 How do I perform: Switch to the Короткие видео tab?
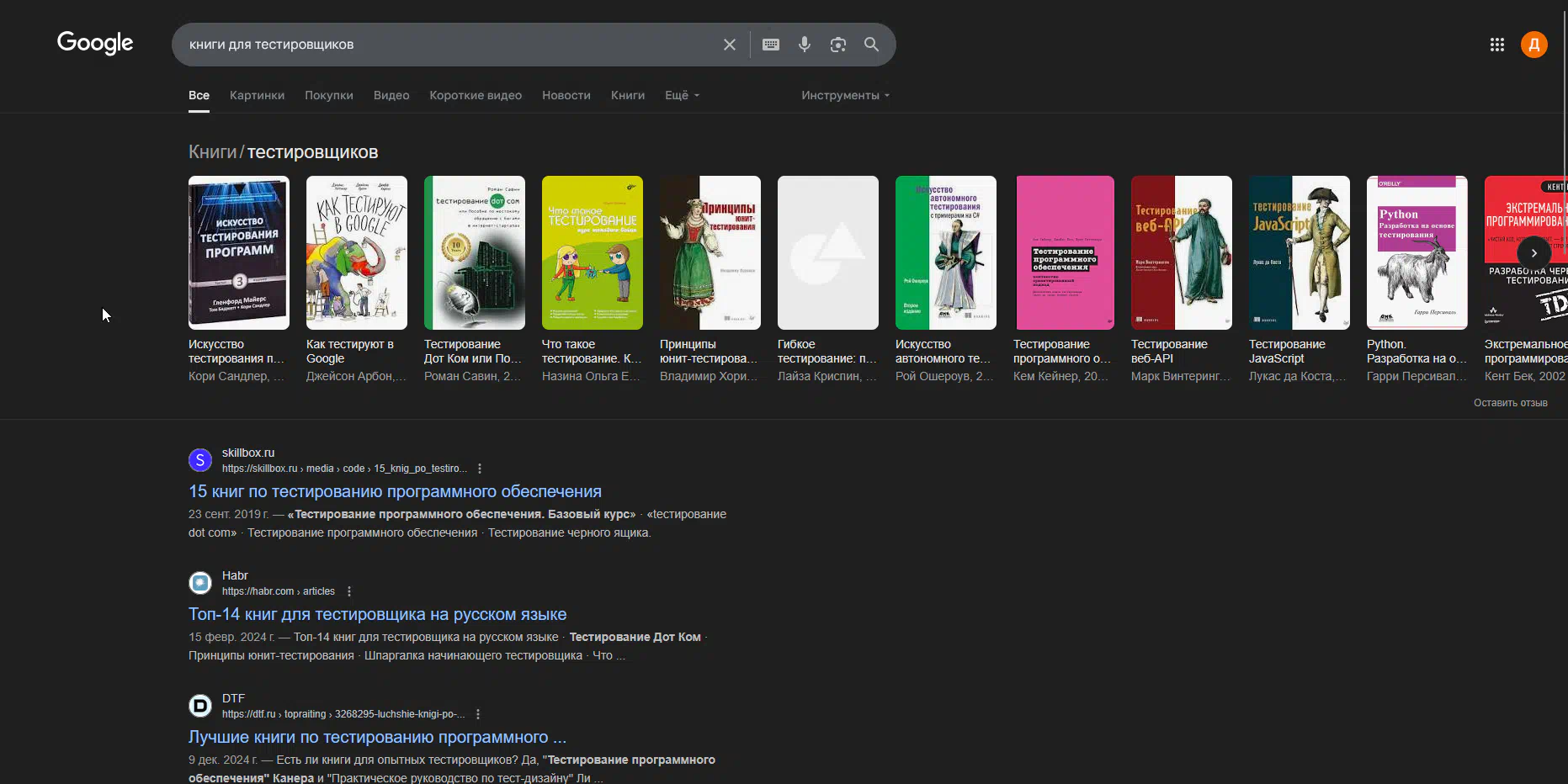[x=476, y=95]
